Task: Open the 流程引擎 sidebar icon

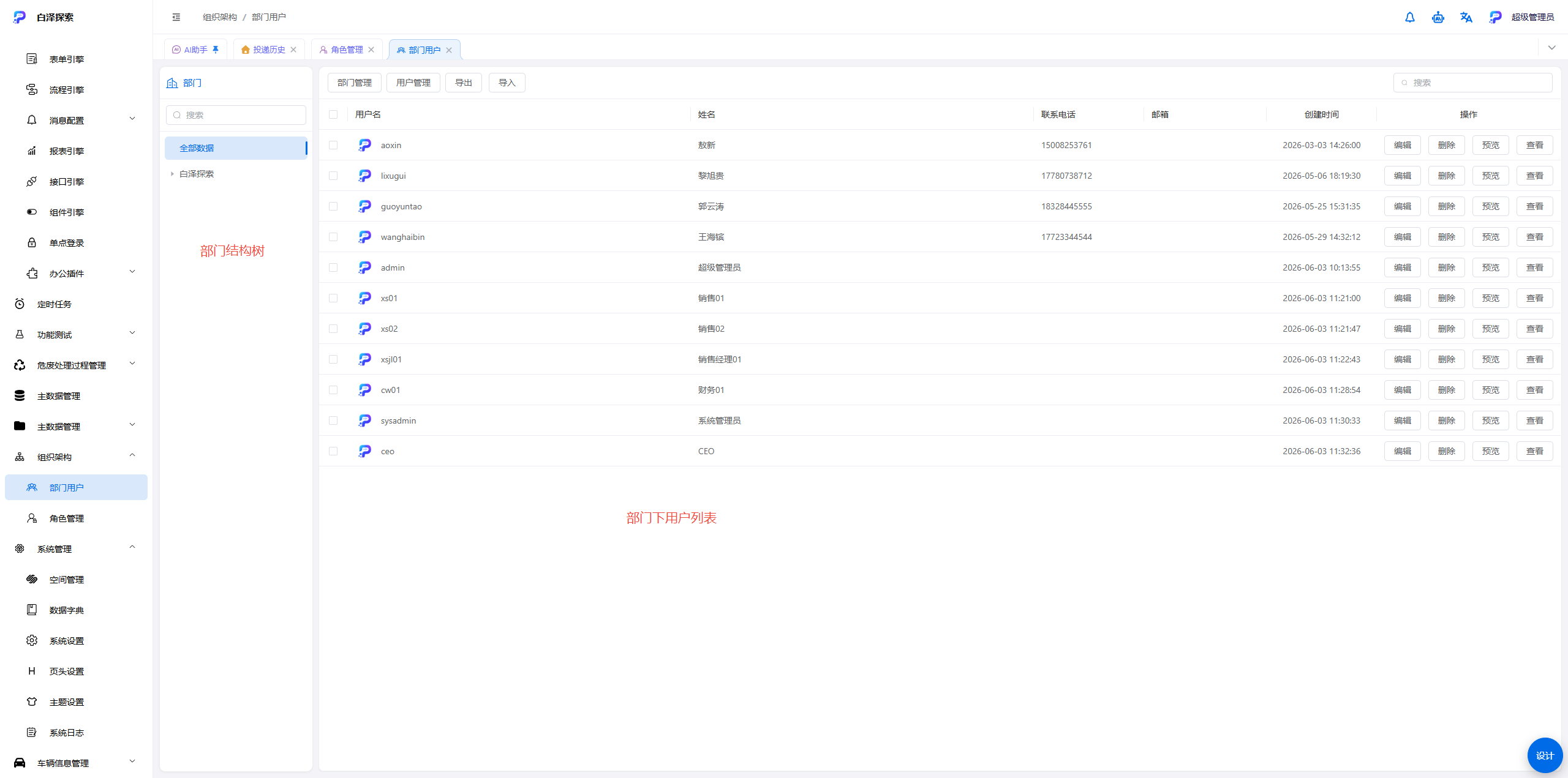Action: [x=32, y=89]
